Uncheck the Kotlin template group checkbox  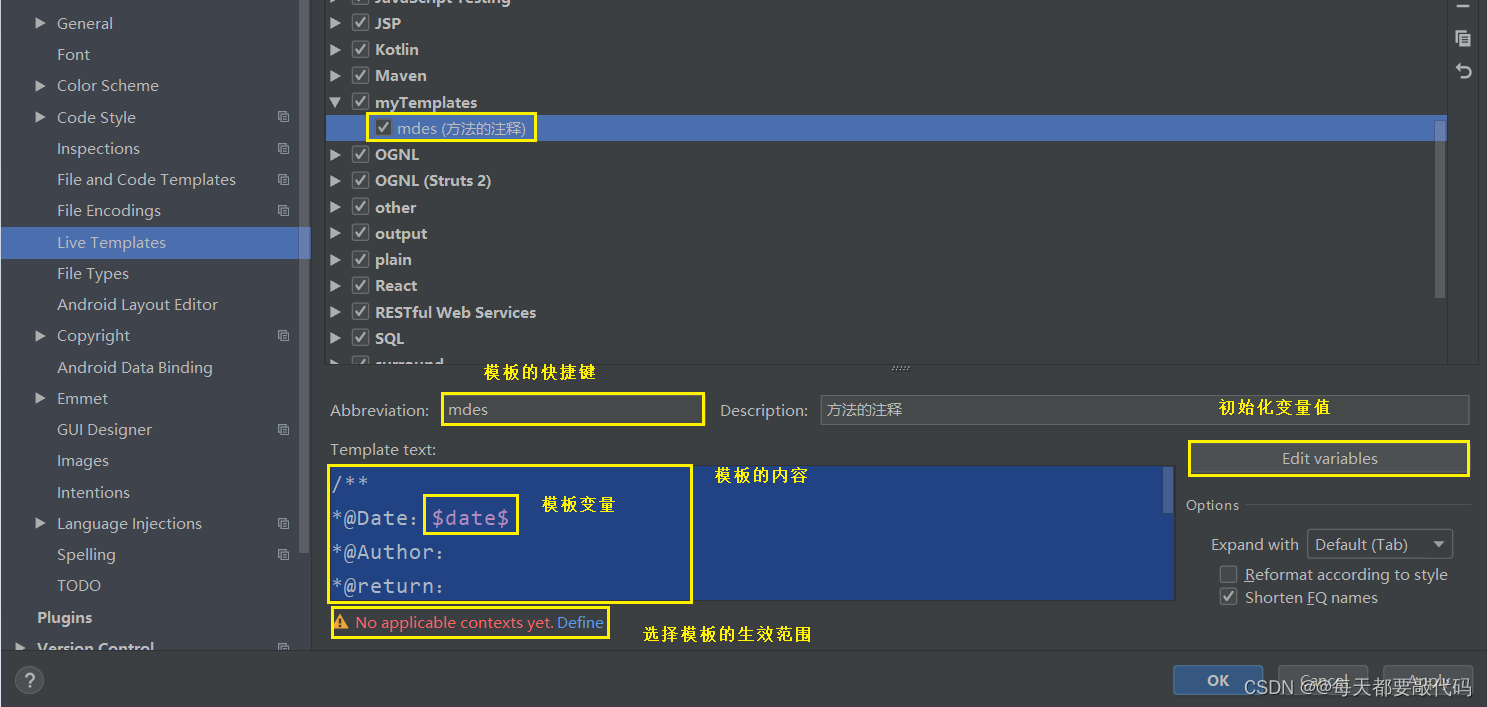coord(361,49)
